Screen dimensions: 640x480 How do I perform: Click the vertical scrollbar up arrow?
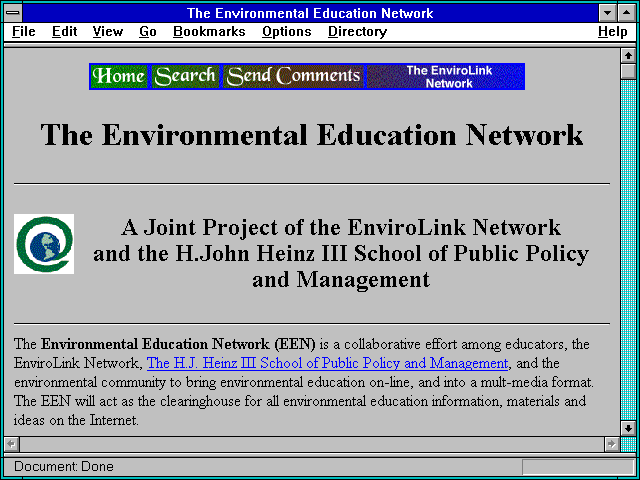coord(627,56)
